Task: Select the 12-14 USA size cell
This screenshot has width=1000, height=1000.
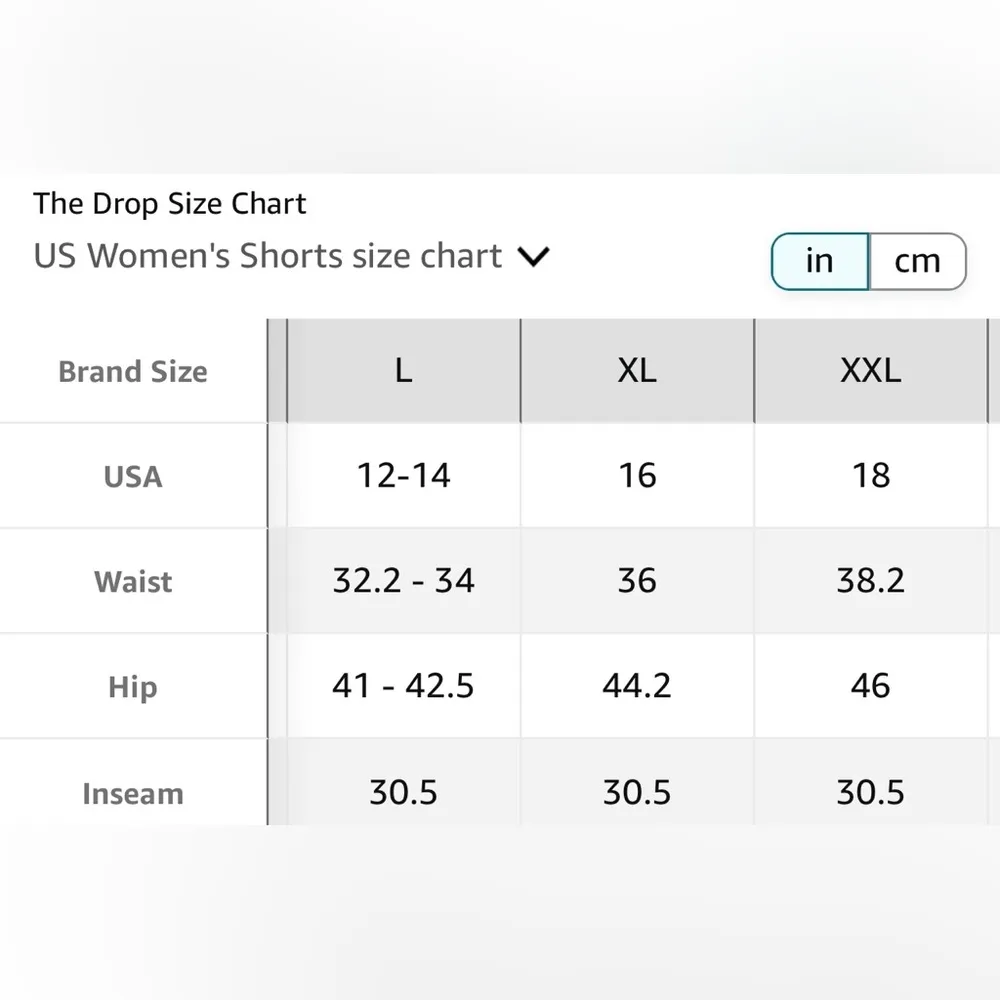Action: pyautogui.click(x=403, y=476)
